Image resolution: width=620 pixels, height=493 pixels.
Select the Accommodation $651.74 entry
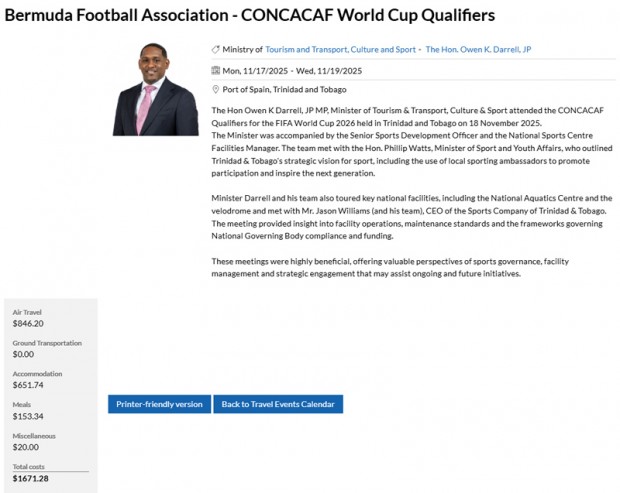click(x=37, y=380)
